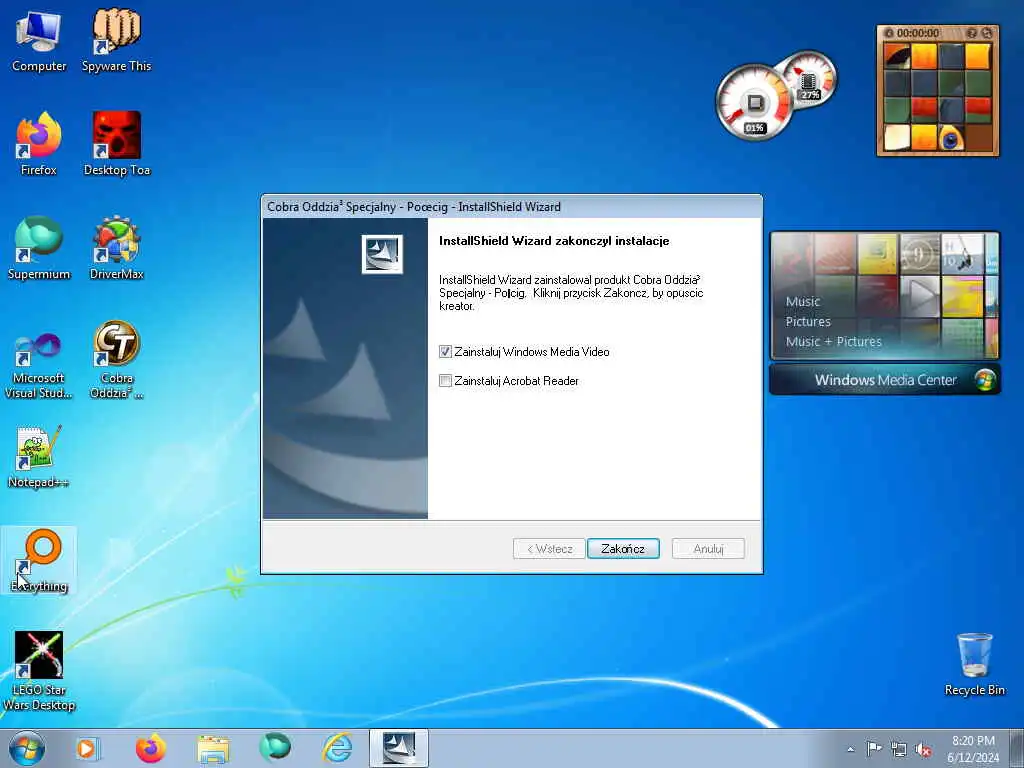Uncheck Zainstaluj Windows Media Video

pos(445,352)
